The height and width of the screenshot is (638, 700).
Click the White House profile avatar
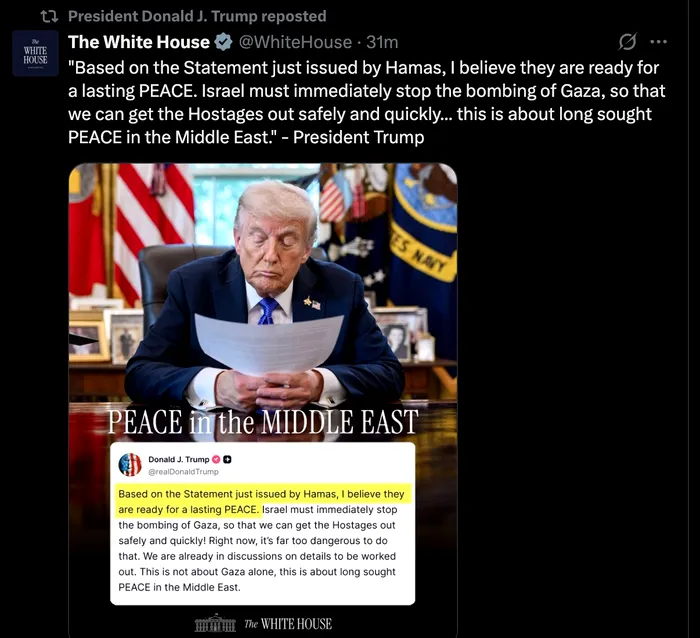(x=35, y=54)
